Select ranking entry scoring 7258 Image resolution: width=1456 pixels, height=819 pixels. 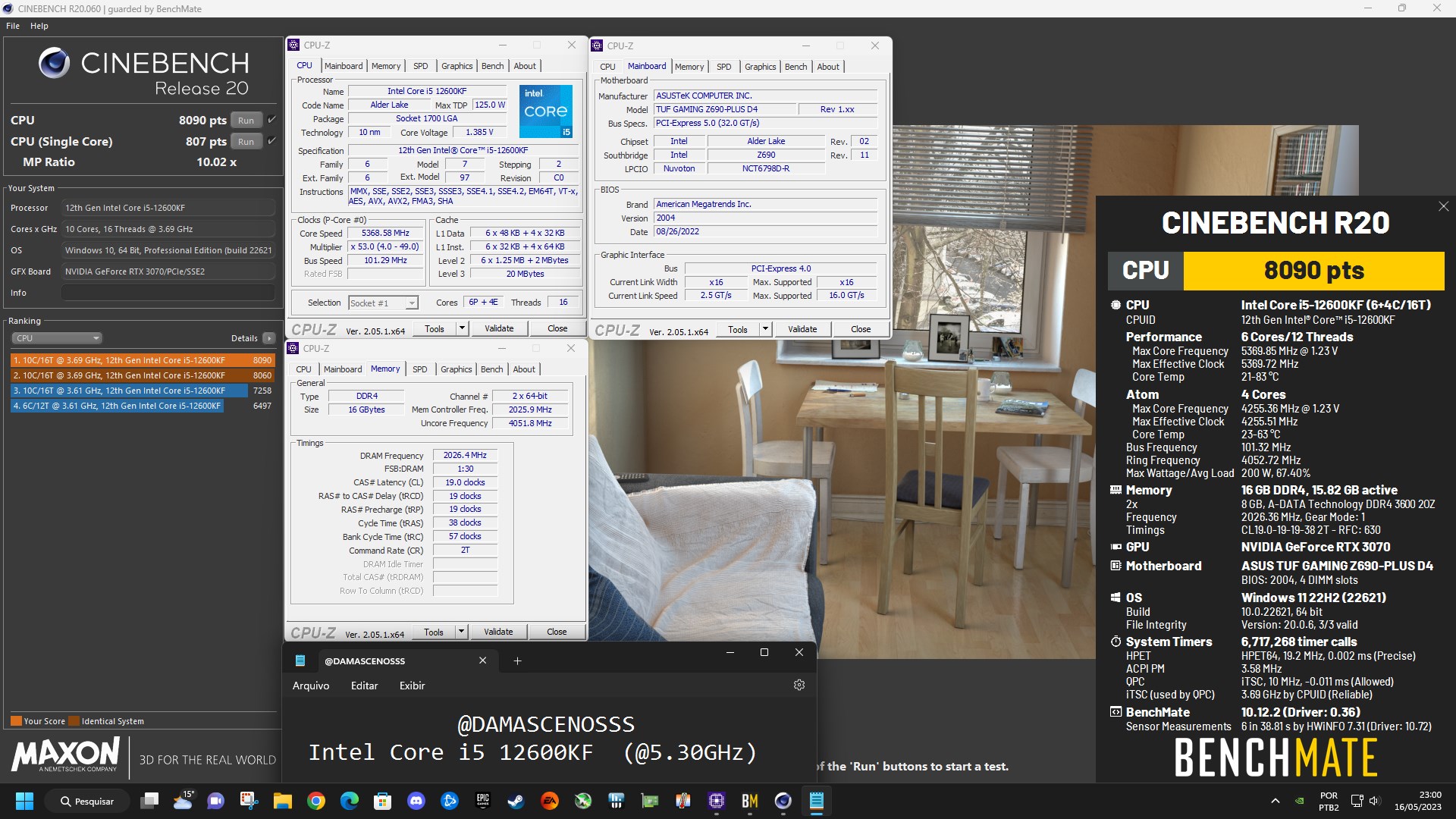142,391
